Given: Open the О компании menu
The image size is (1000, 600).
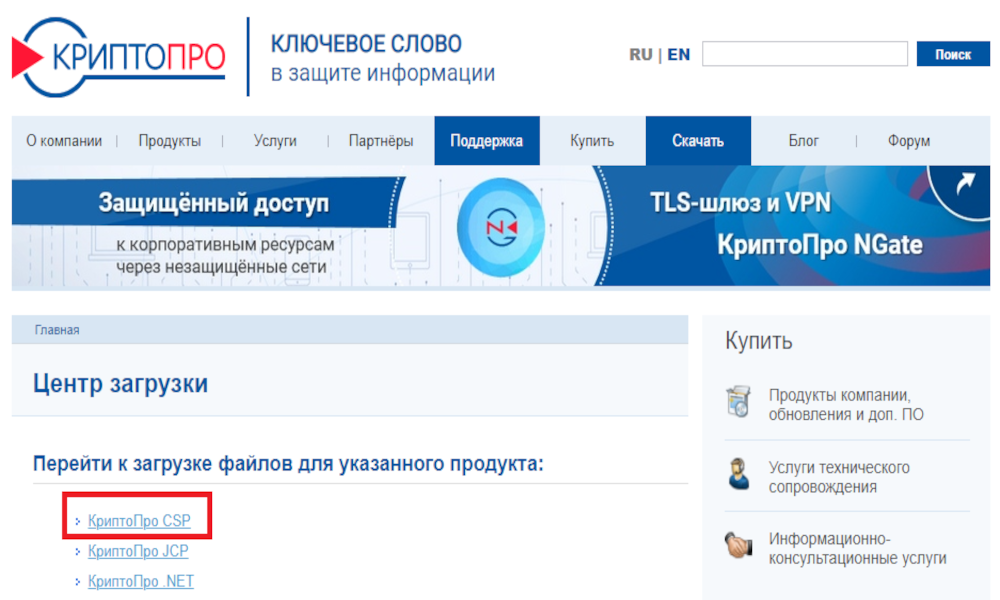Looking at the screenshot, I should click(64, 141).
